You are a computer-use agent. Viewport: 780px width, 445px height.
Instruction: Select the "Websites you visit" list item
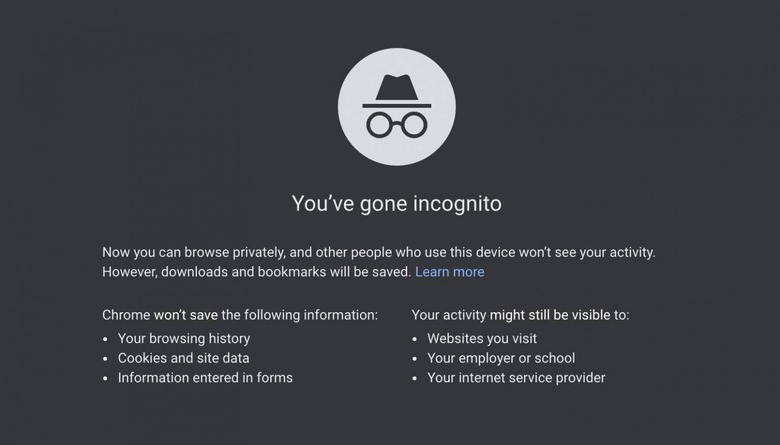click(x=482, y=339)
